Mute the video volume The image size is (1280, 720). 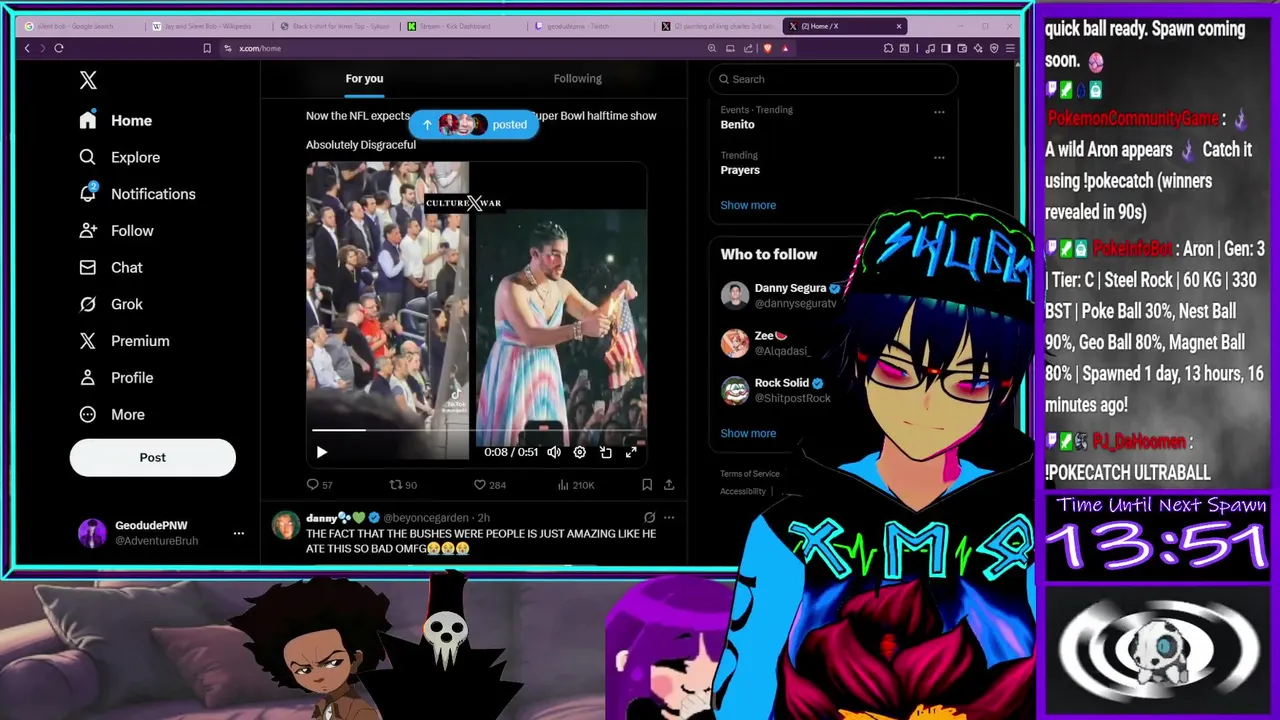[553, 452]
